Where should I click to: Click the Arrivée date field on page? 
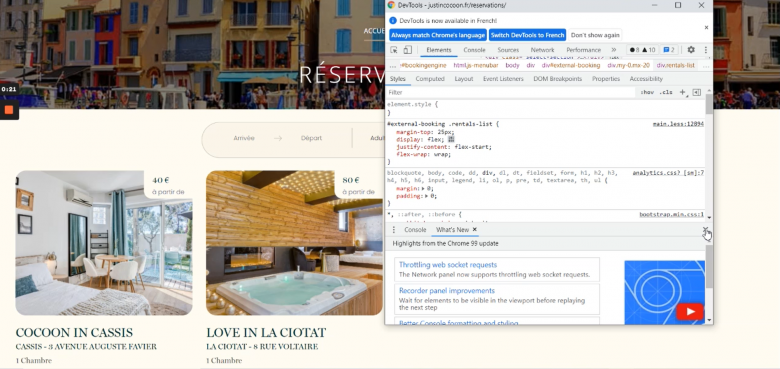[x=244, y=138]
